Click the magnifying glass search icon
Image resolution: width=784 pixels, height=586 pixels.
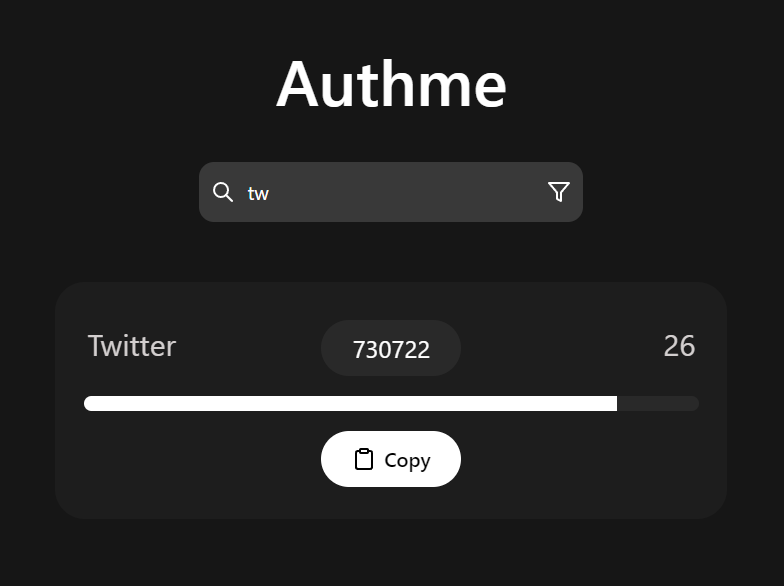(x=222, y=192)
